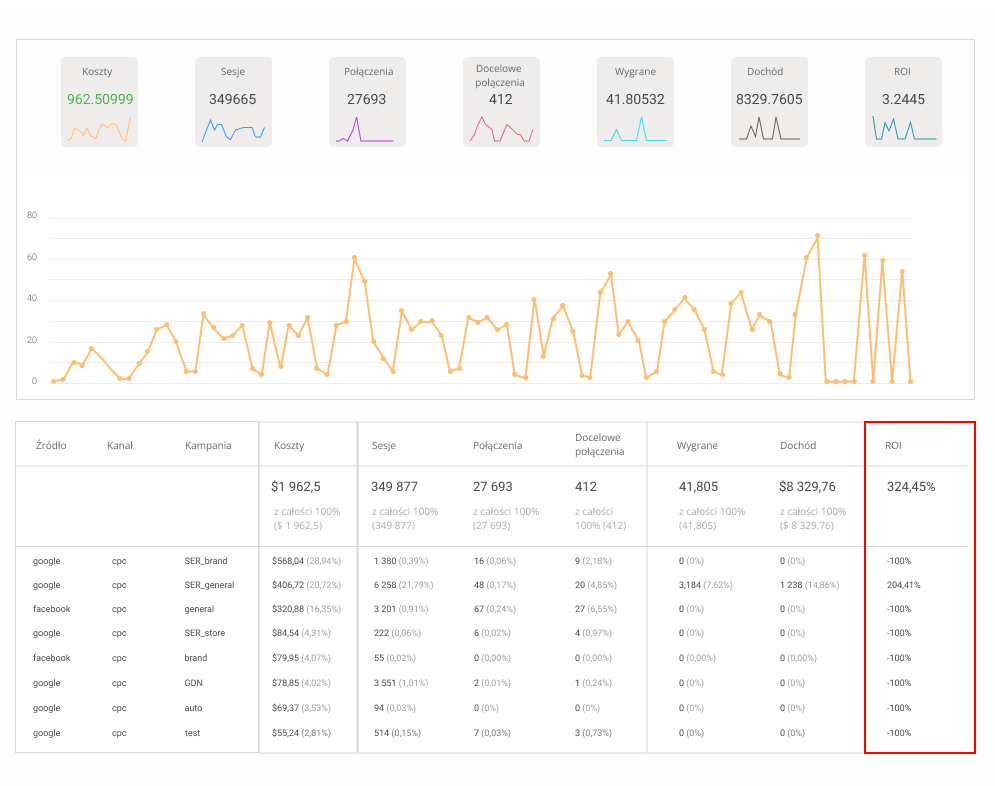Click the SER_general campaign cell
The height and width of the screenshot is (786, 995).
[209, 585]
